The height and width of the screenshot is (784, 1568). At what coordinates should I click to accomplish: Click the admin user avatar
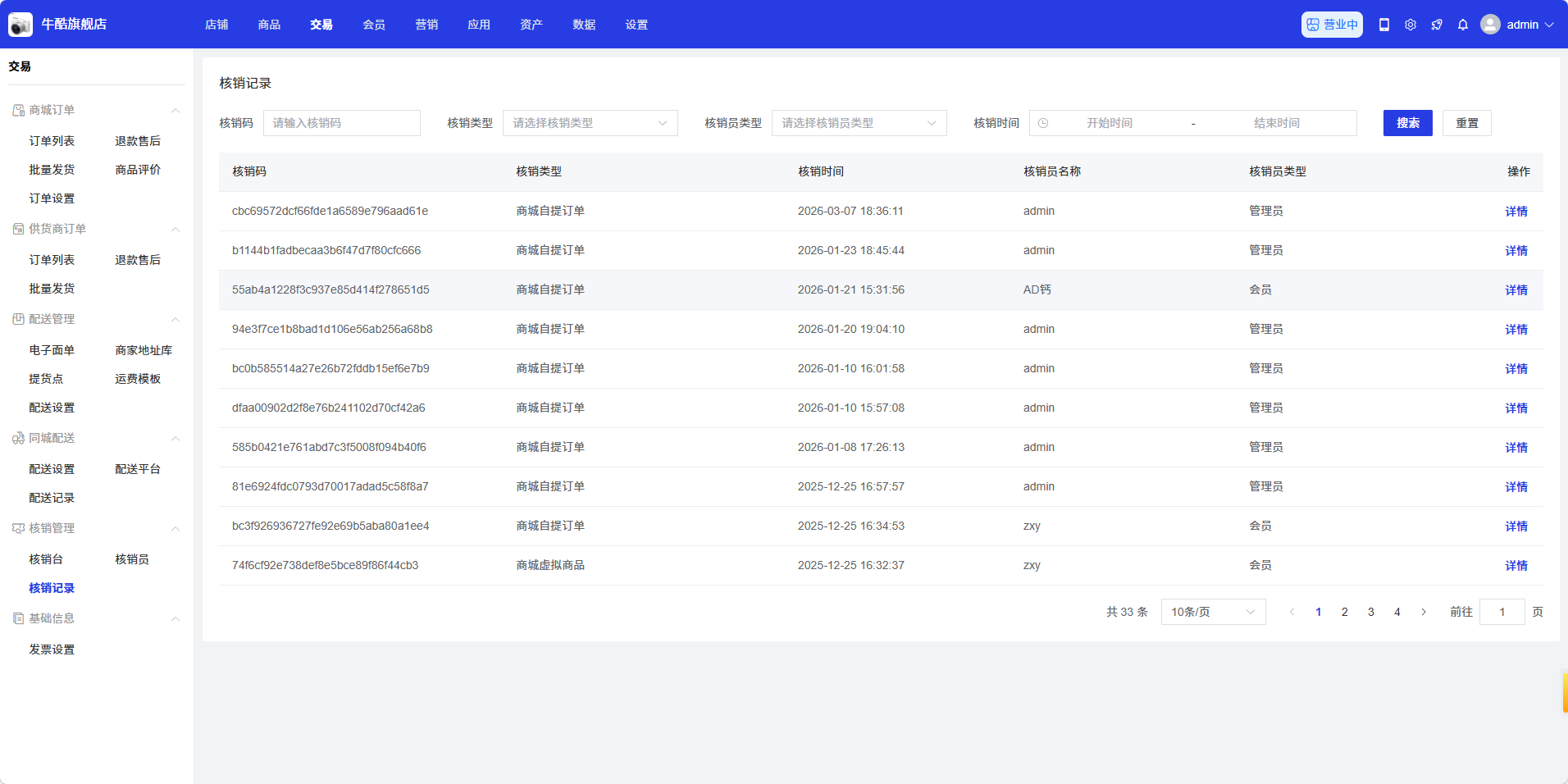[x=1490, y=25]
